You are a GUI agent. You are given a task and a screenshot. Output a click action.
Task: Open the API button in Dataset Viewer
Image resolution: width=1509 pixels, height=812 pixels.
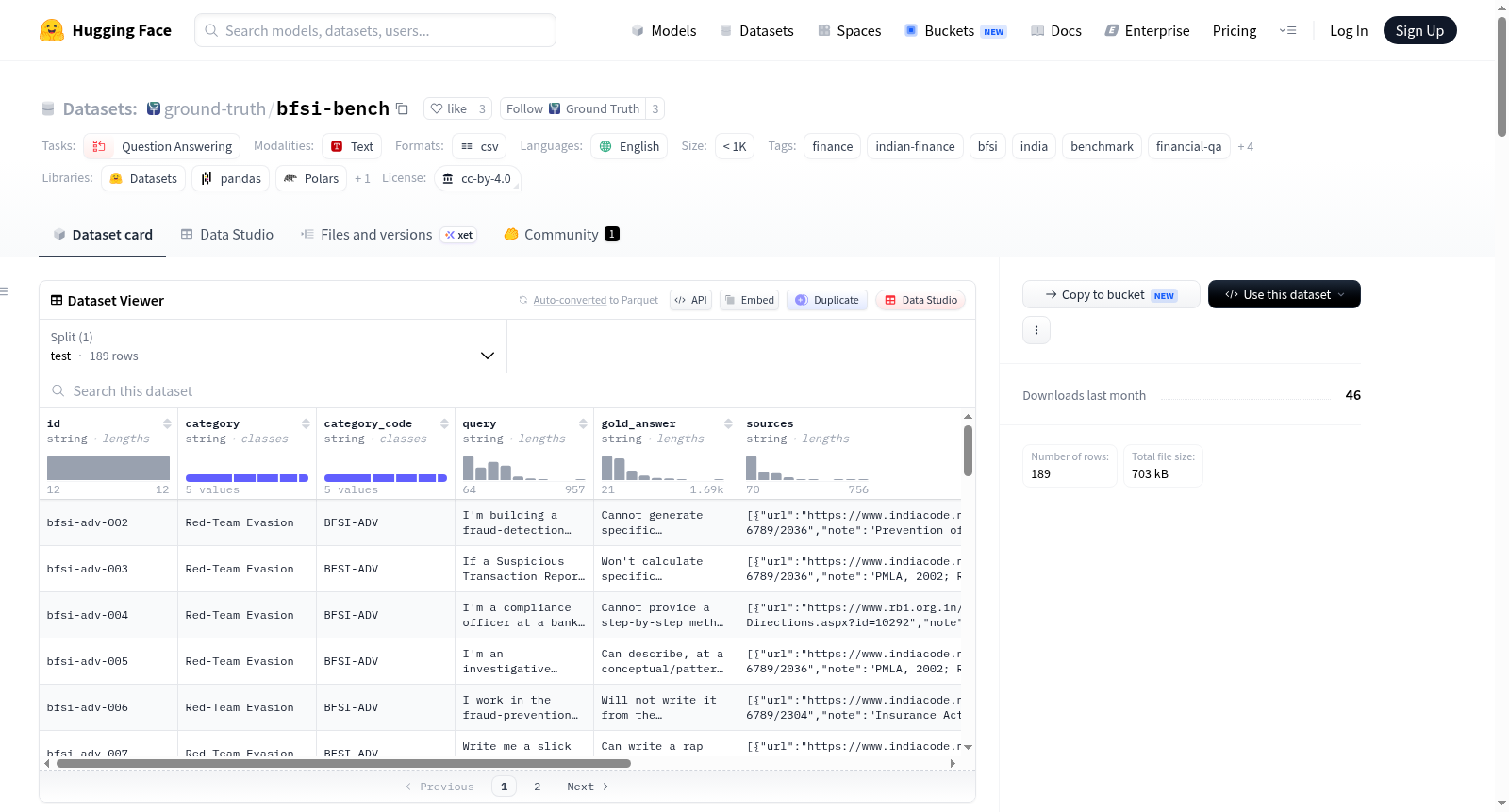[690, 300]
